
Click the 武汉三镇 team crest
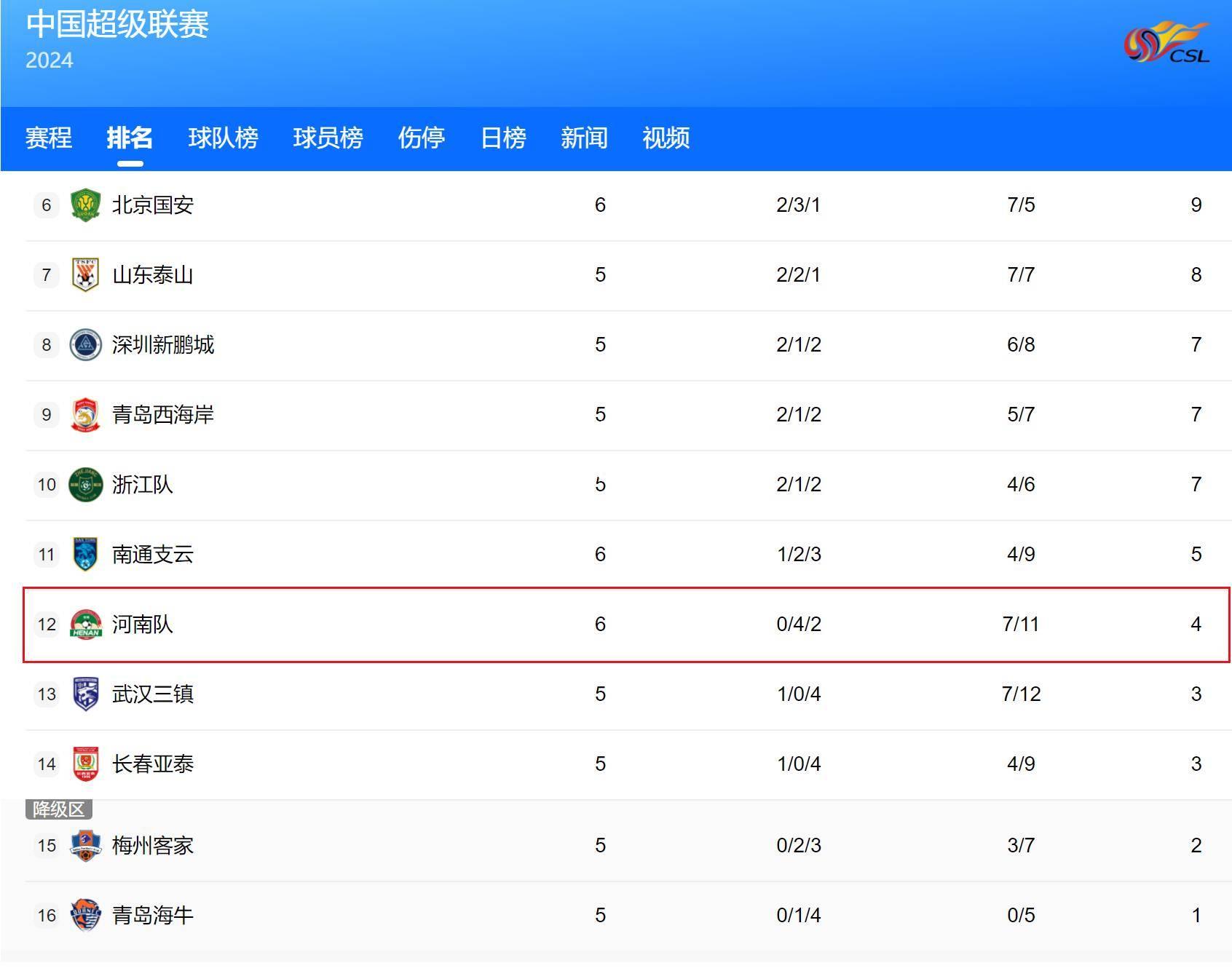click(85, 694)
